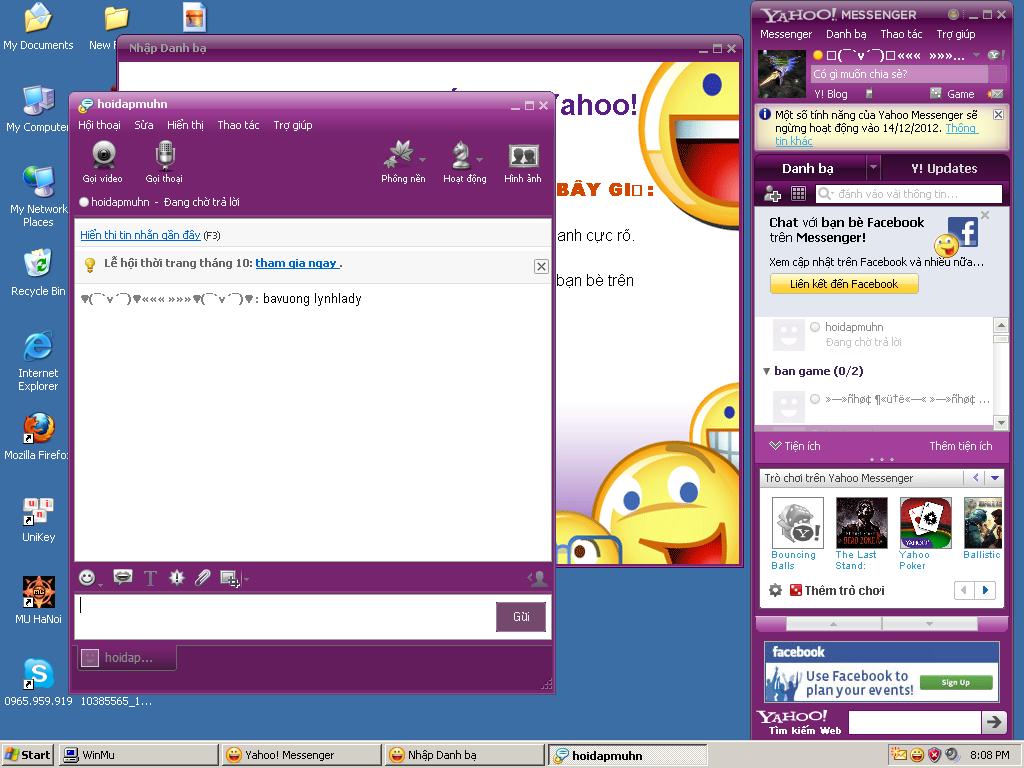Viewport: 1024px width, 768px height.
Task: Open the Yahoo Poker game
Action: (925, 523)
